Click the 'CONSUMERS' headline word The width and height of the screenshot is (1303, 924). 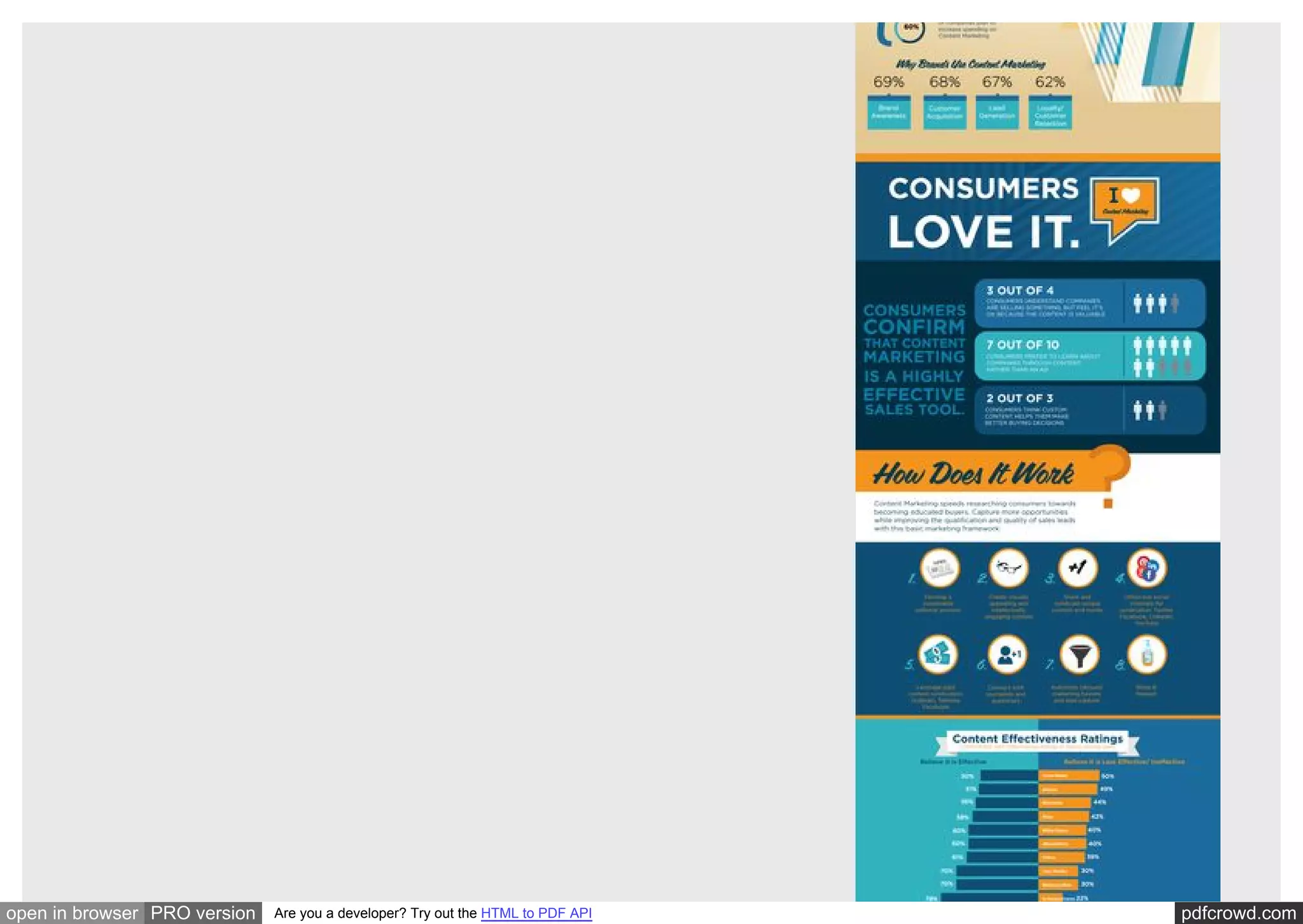tap(984, 189)
